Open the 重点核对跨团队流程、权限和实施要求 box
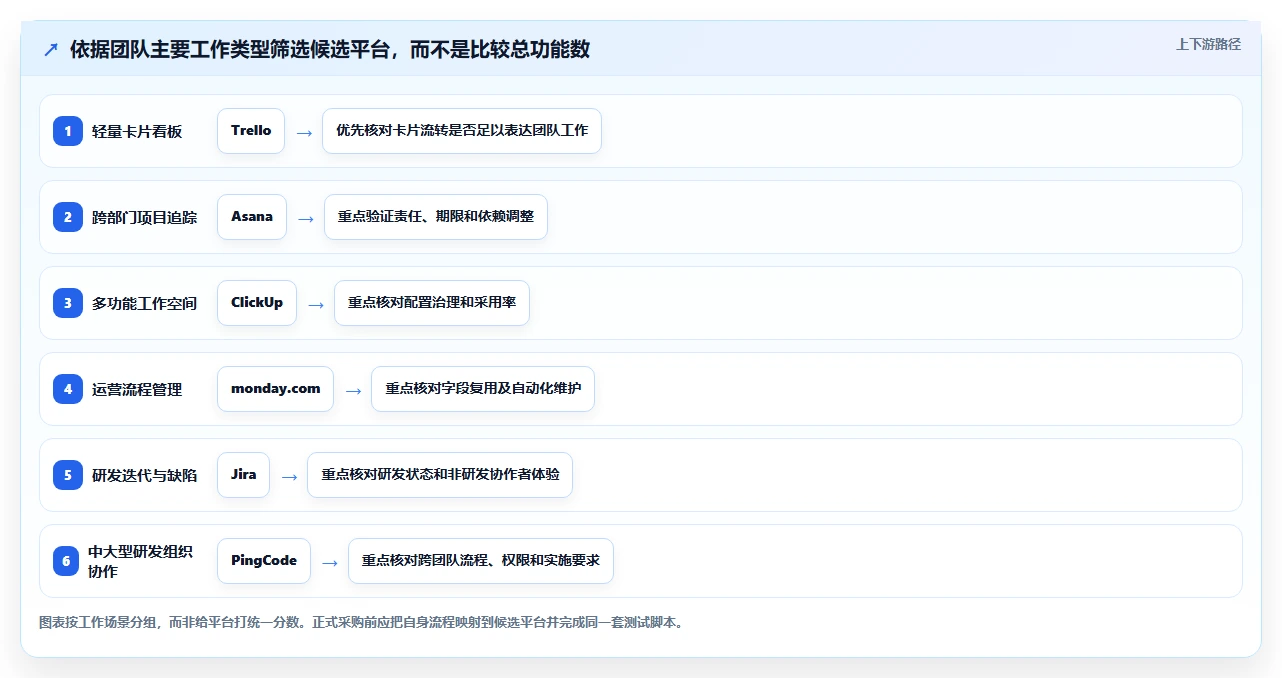The image size is (1282, 678). pos(481,561)
